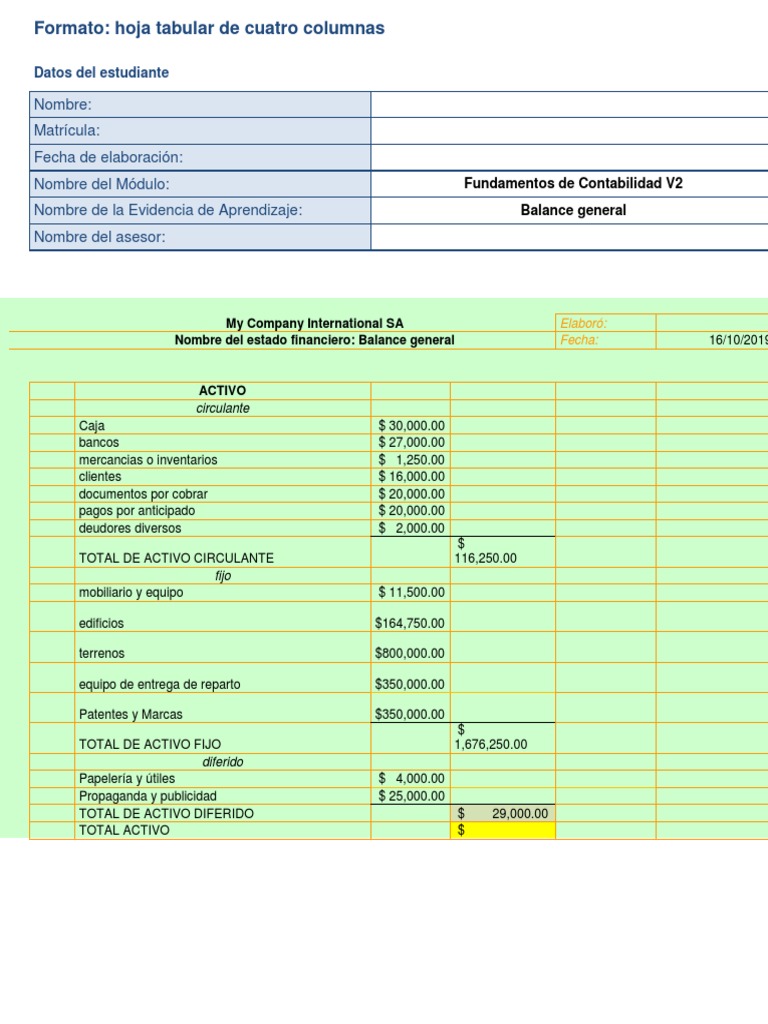Click the 'Elaboró:' label cell
The image size is (768, 1024).
605,323
